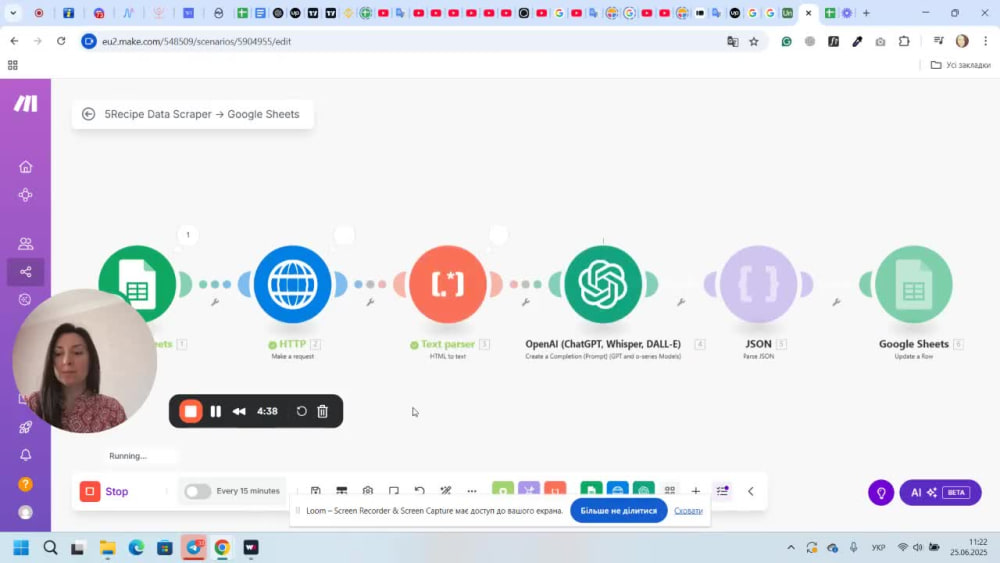This screenshot has width=1000, height=563.
Task: Click the auto-align magic wand icon
Action: (446, 491)
